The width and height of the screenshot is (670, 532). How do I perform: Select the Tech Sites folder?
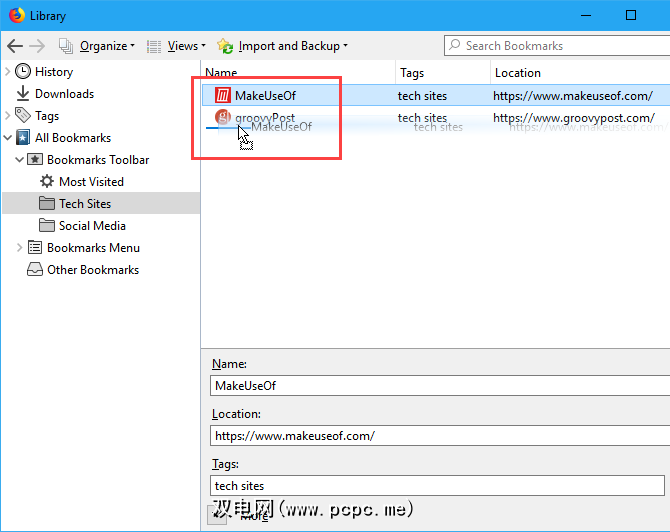click(x=85, y=204)
